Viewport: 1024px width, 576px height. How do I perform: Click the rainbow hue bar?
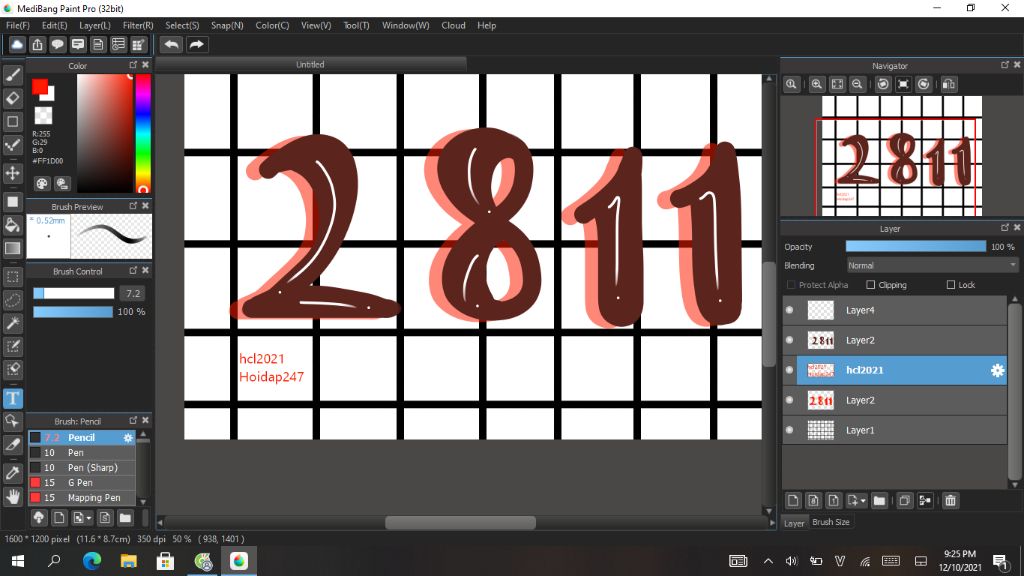(x=143, y=133)
